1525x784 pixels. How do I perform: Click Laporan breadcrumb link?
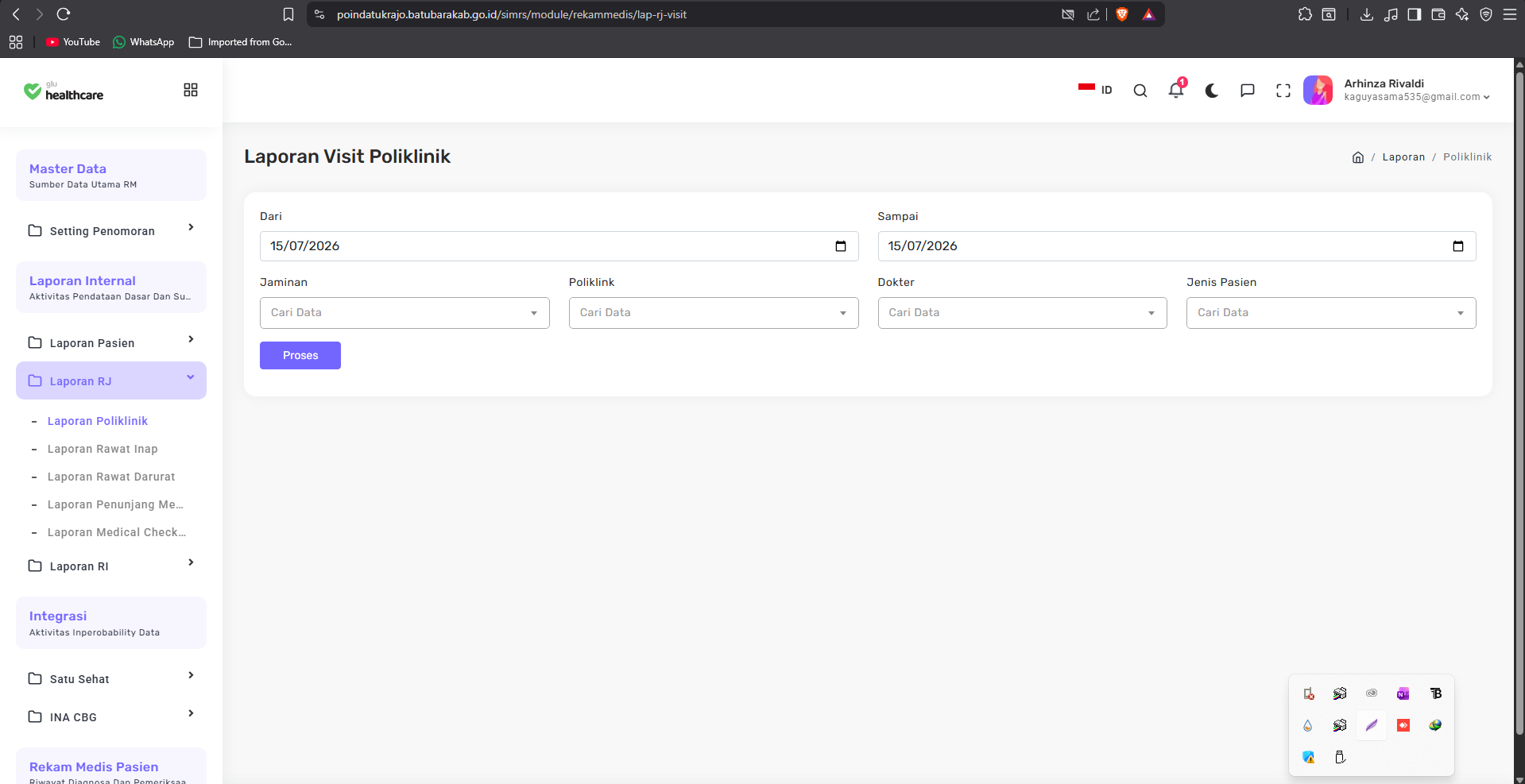pyautogui.click(x=1403, y=157)
